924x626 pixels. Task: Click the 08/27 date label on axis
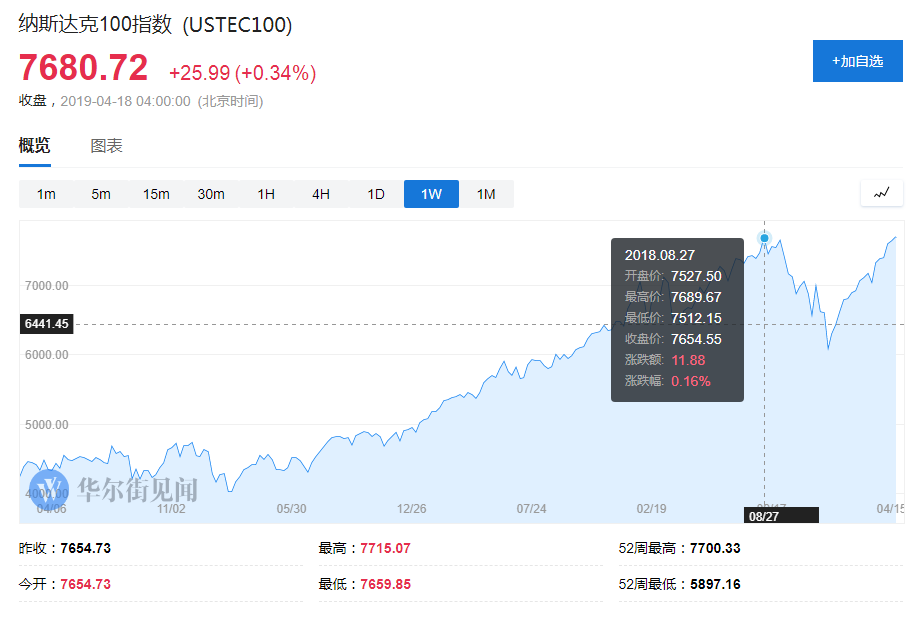(781, 516)
